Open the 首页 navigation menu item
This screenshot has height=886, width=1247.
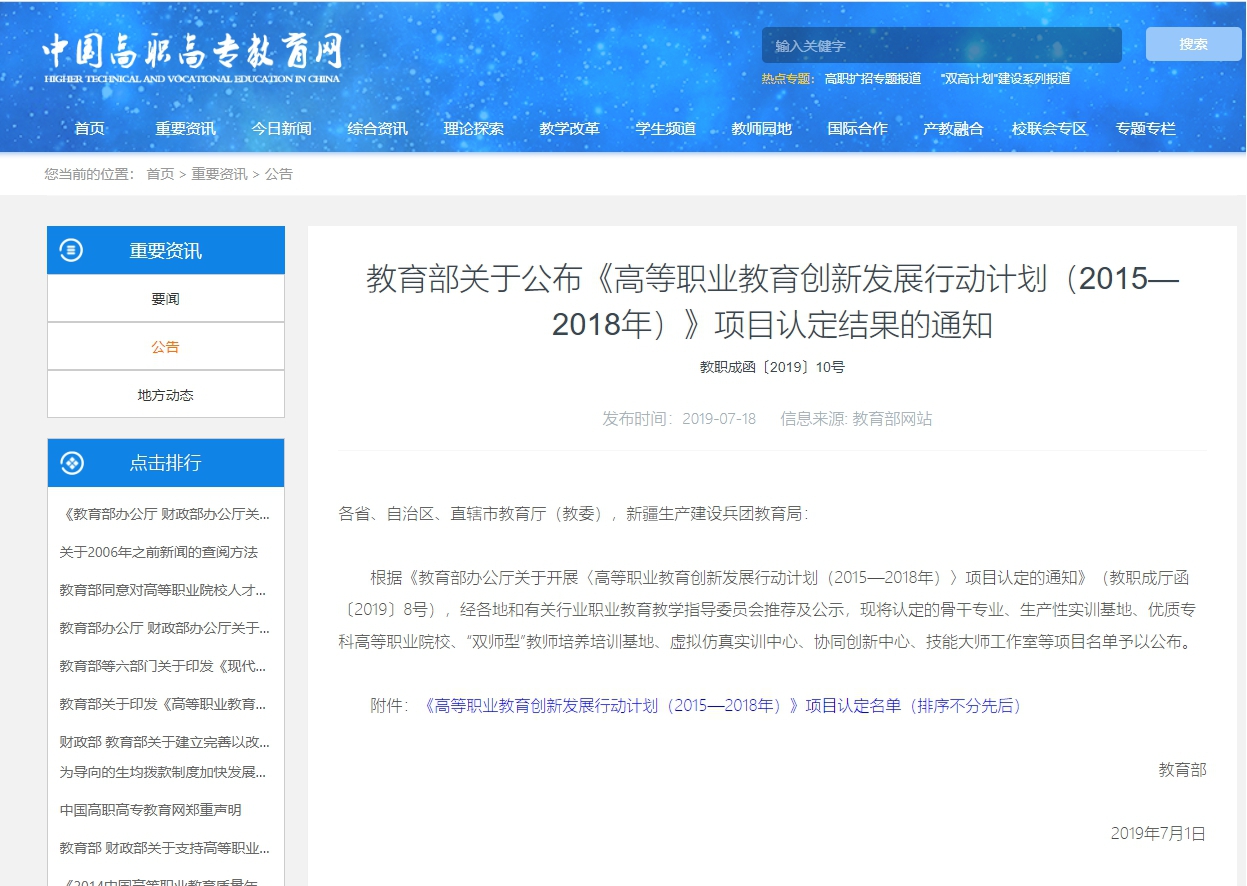[89, 128]
